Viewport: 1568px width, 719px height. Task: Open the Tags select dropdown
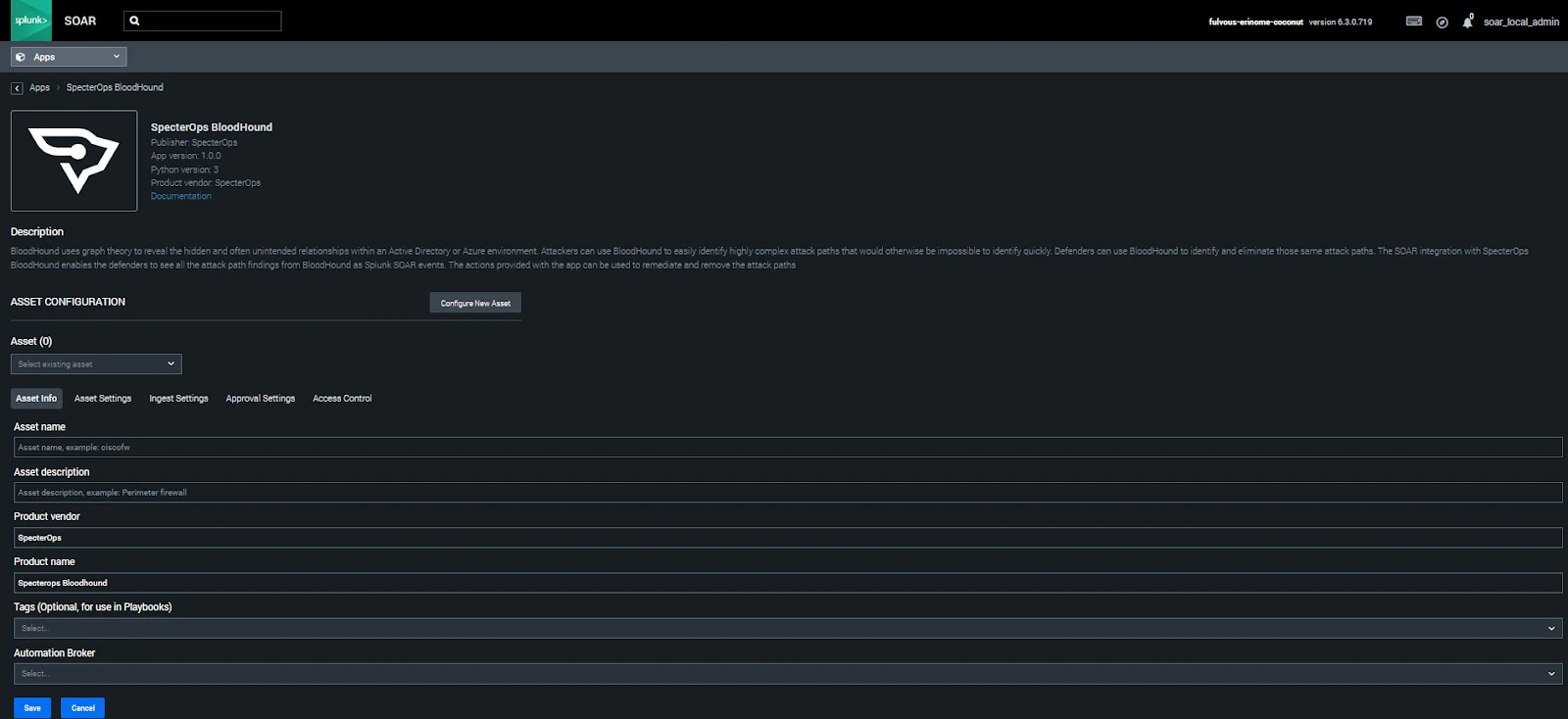[788, 629]
